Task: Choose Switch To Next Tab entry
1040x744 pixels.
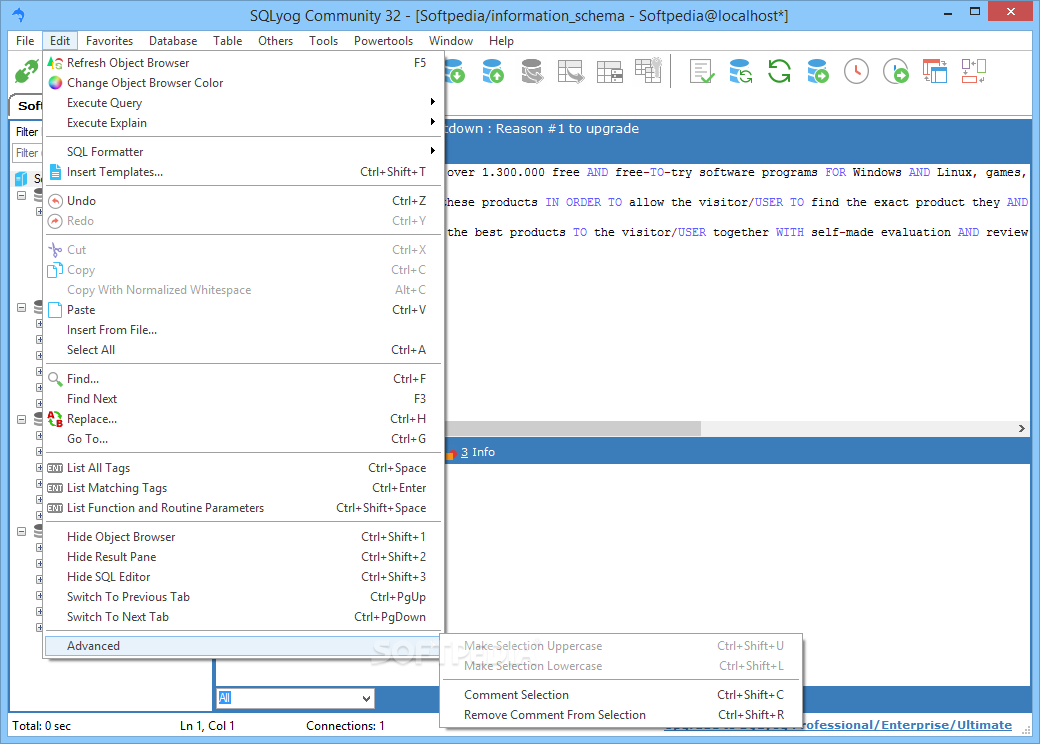Action: (x=243, y=617)
